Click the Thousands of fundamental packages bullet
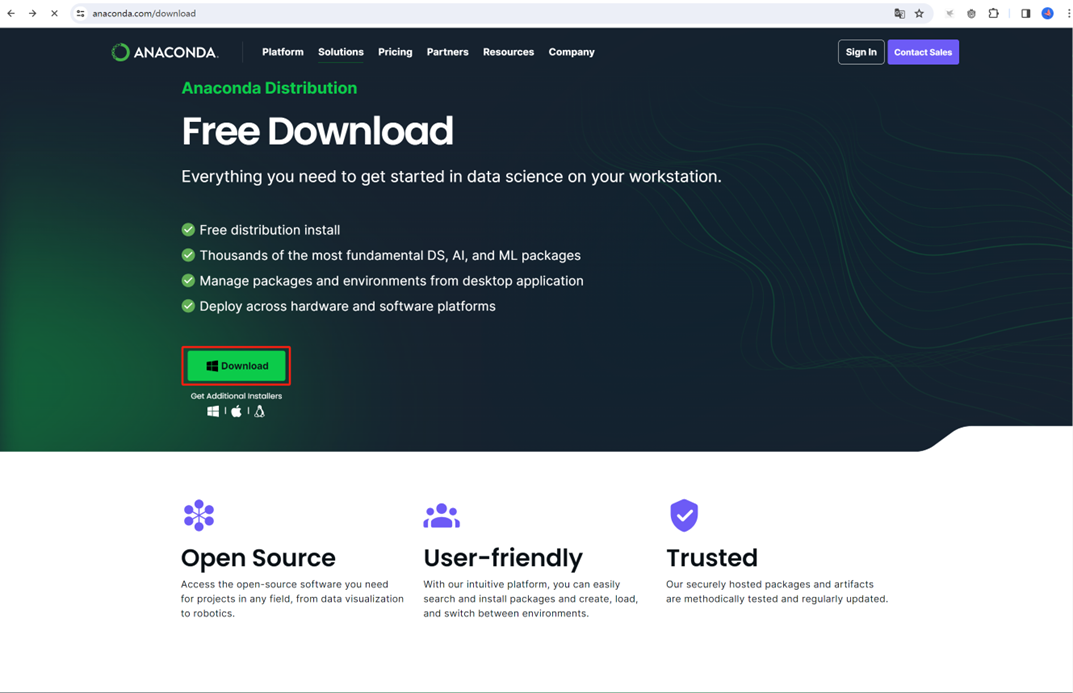The image size is (1073, 693). [x=381, y=255]
